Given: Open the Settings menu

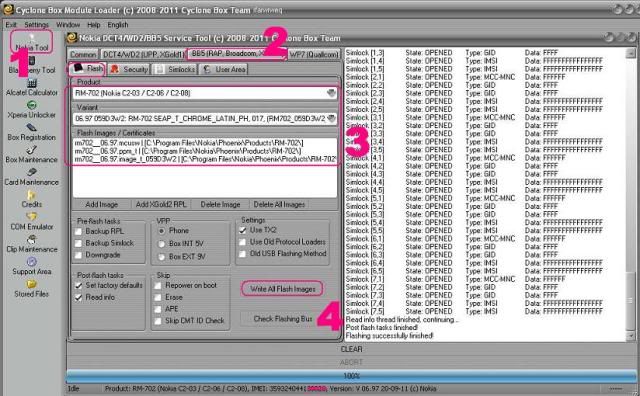Looking at the screenshot, I should tap(36, 25).
